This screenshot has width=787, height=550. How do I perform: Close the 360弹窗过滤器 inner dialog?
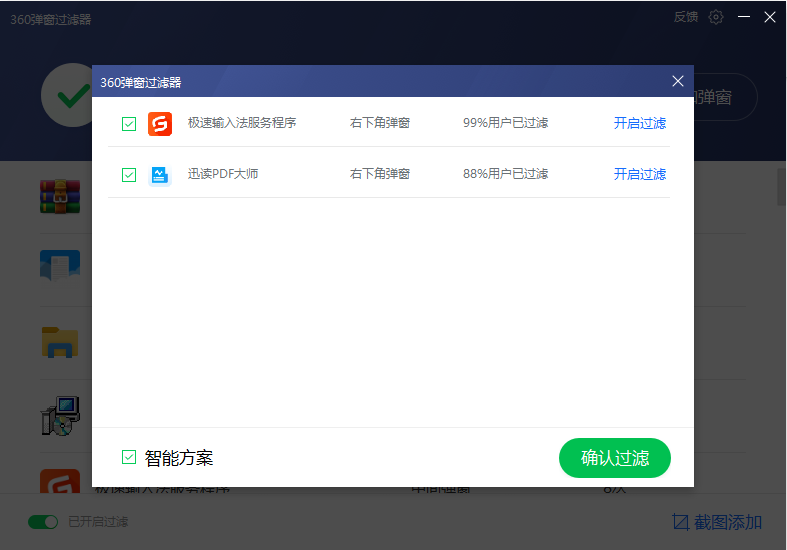(678, 82)
